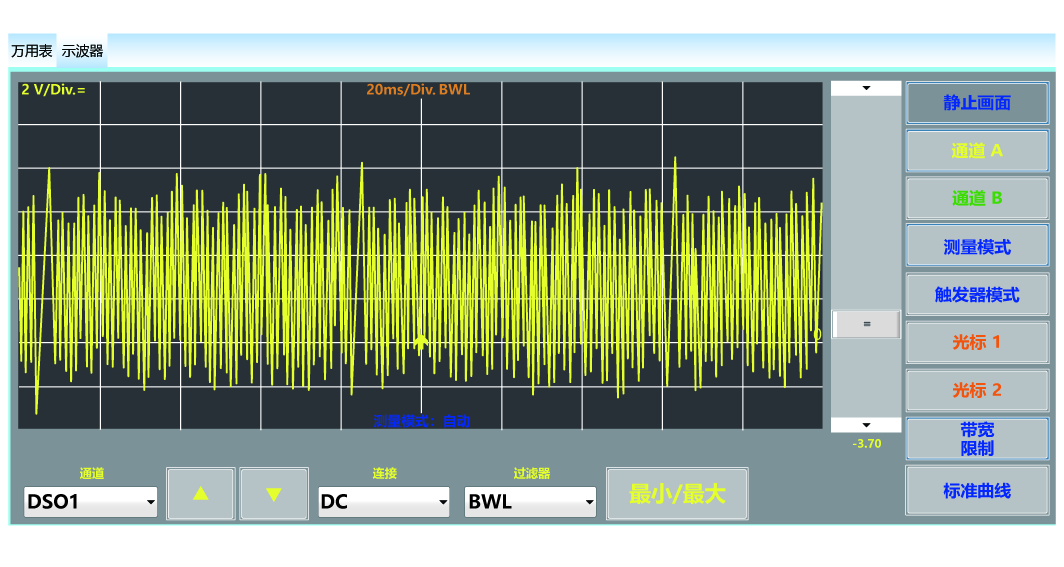
Task: Toggle 带宽限制 bandwidth limit
Action: coord(977,439)
